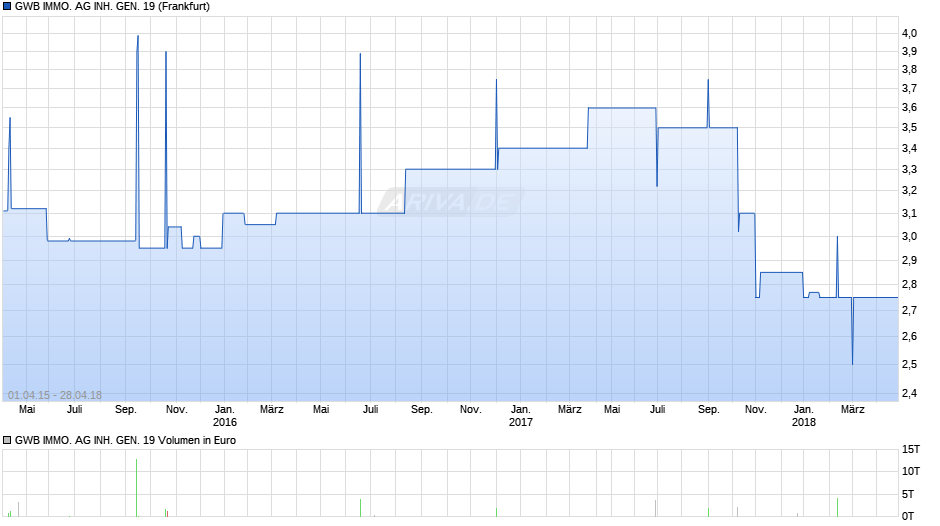Click the 'Jan. 2018' time axis label
This screenshot has width=940, height=526.
tap(803, 416)
